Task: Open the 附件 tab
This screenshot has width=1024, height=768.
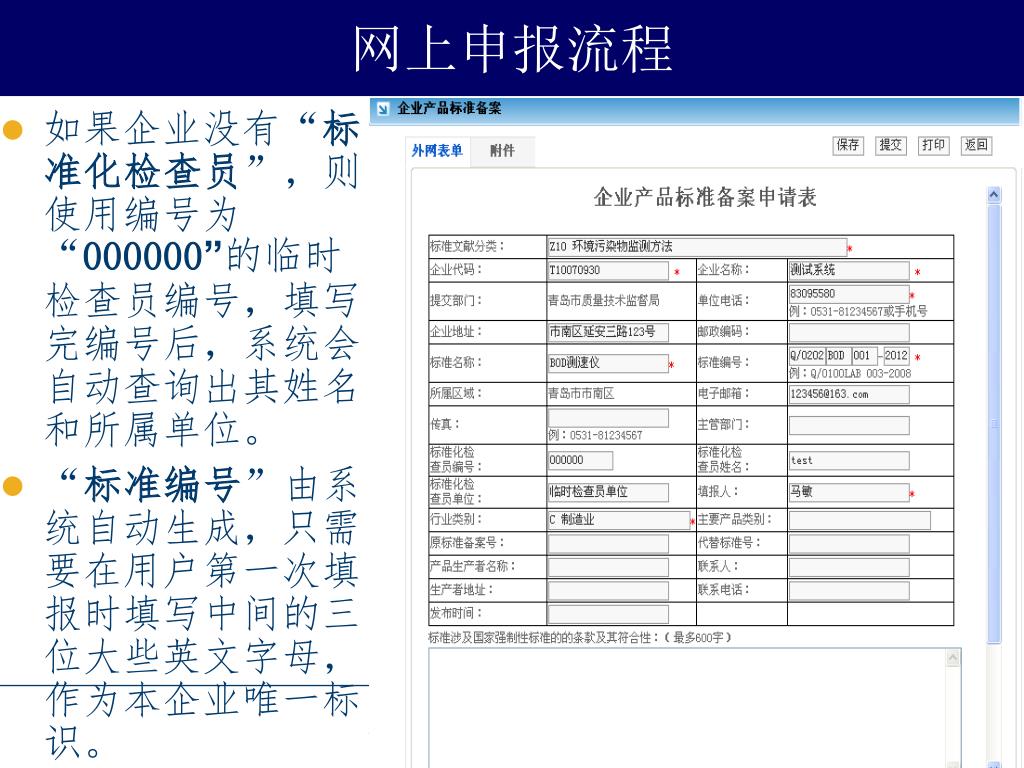Action: click(502, 151)
